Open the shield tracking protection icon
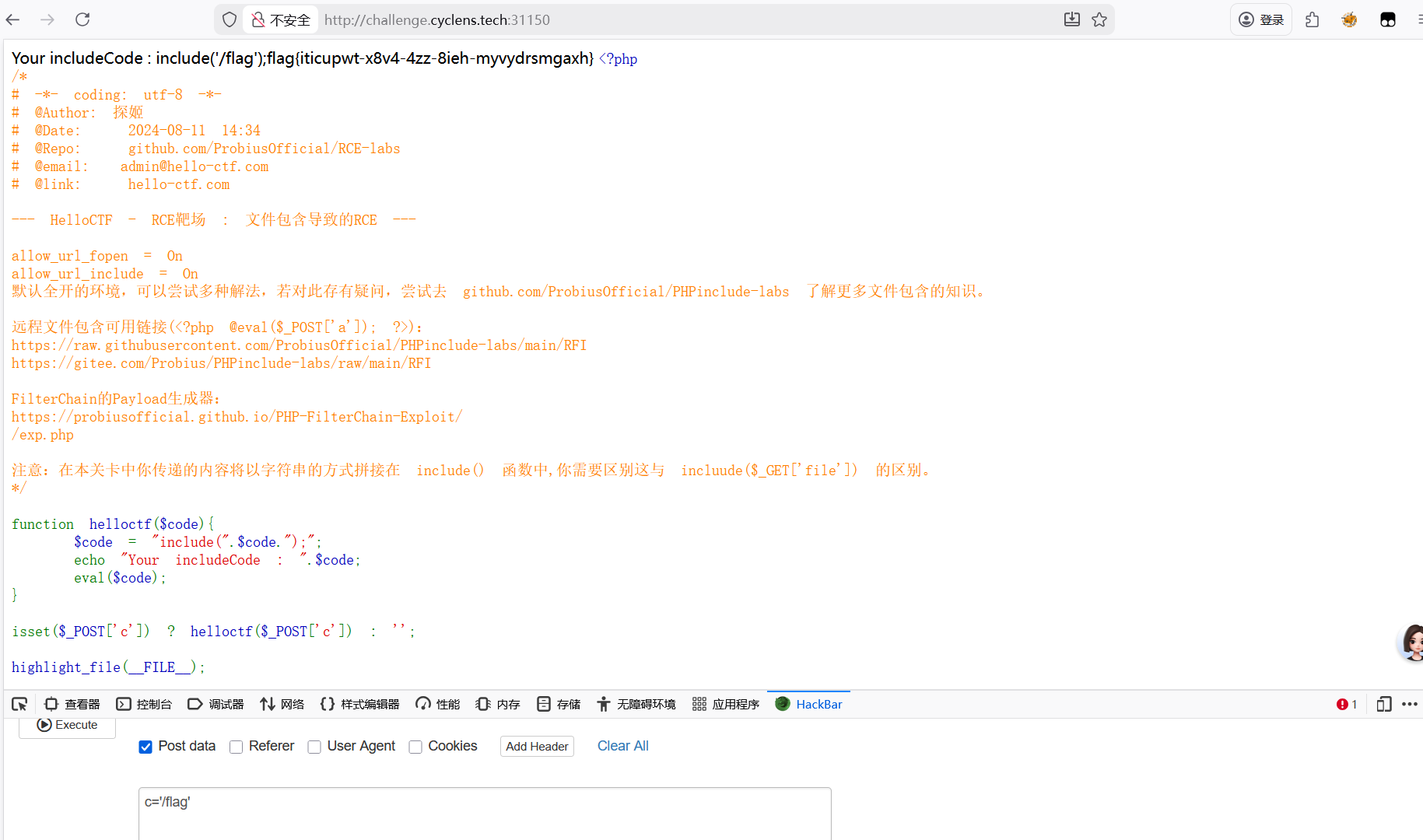The width and height of the screenshot is (1423, 840). (230, 19)
